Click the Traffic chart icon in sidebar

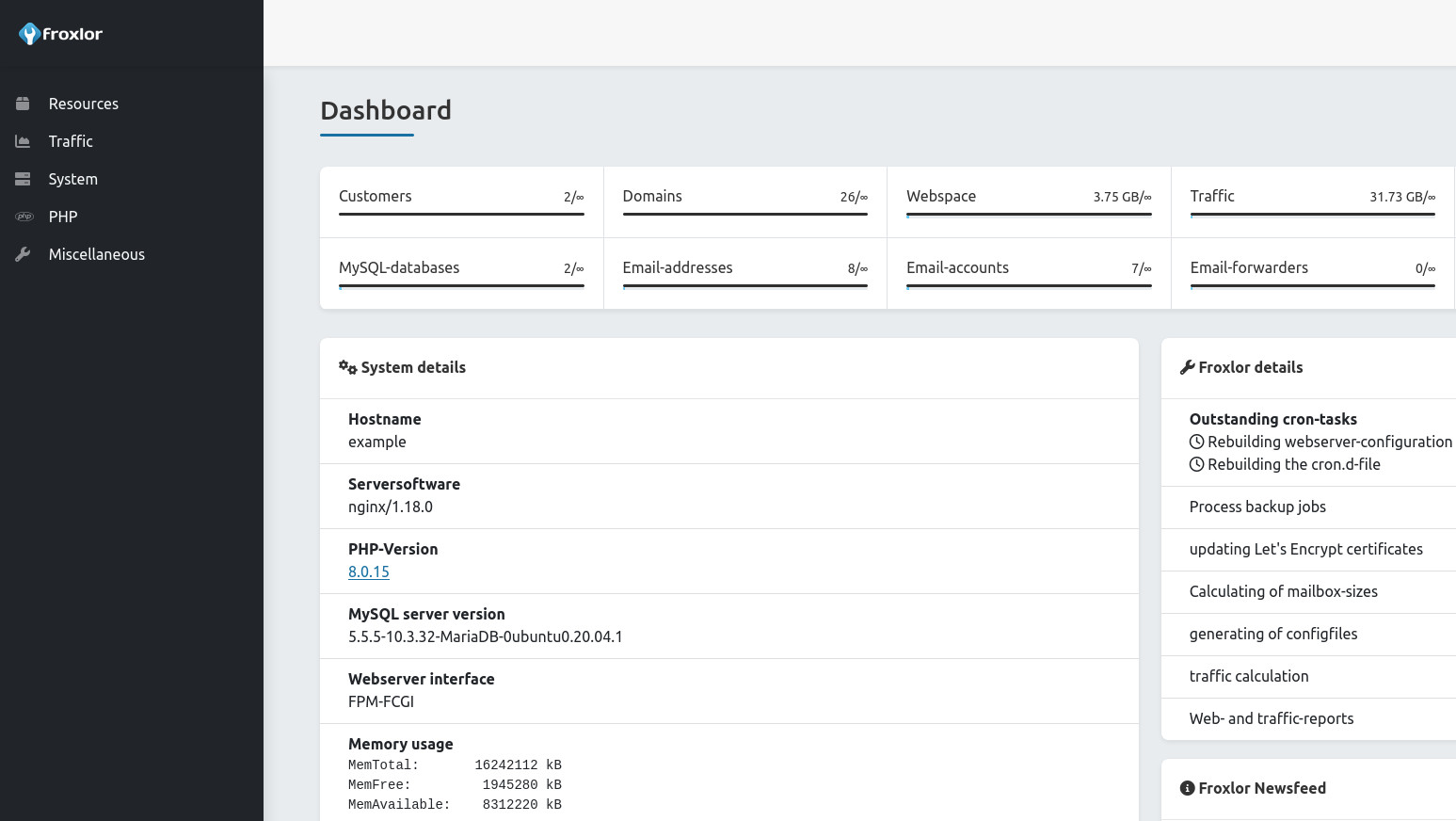(23, 141)
